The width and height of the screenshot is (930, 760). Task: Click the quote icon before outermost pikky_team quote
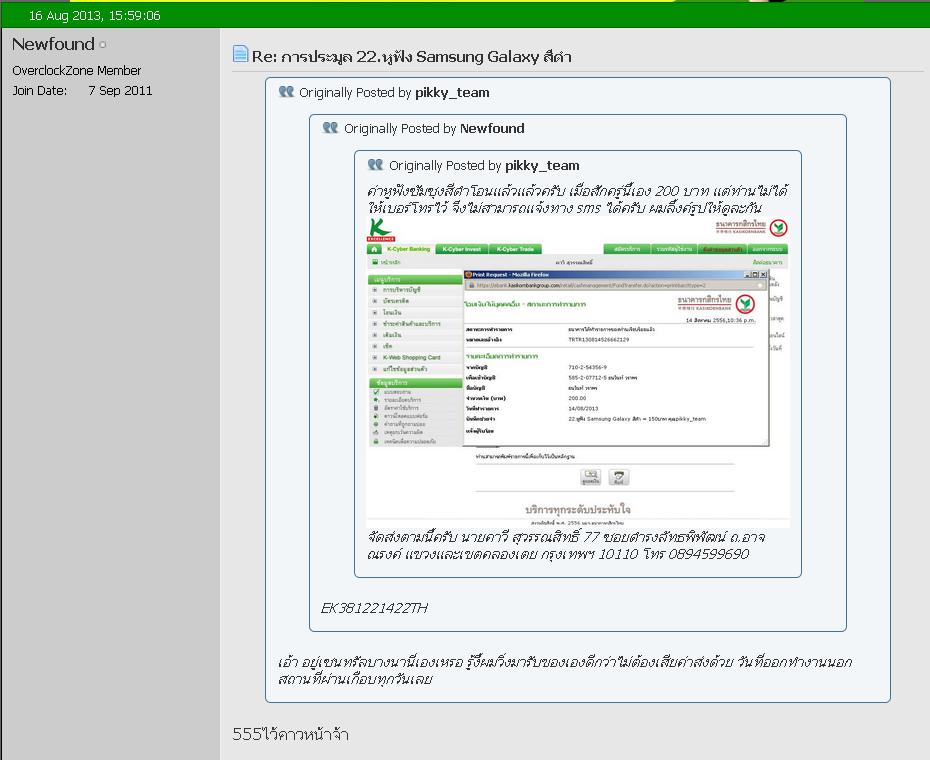coord(286,91)
